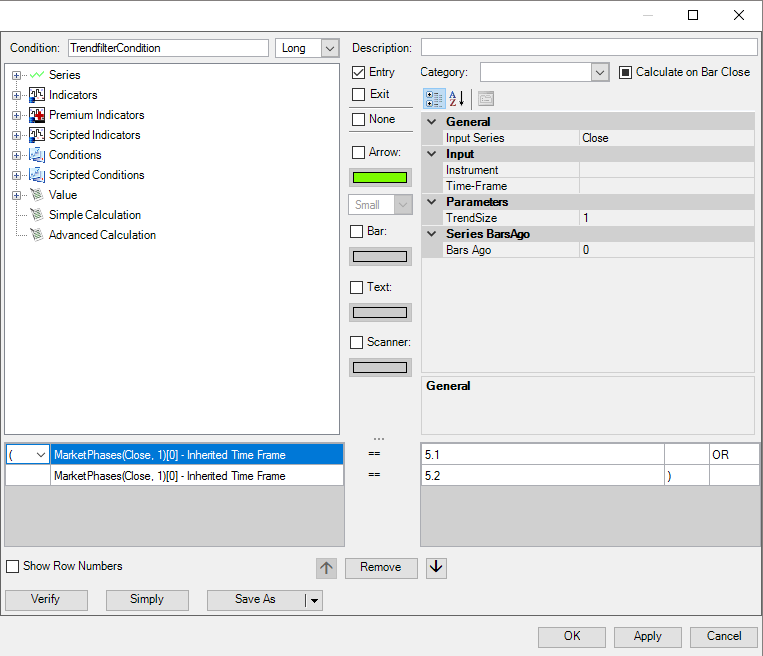Move condition row down with arrow button
This screenshot has height=656, width=763.
coord(436,568)
